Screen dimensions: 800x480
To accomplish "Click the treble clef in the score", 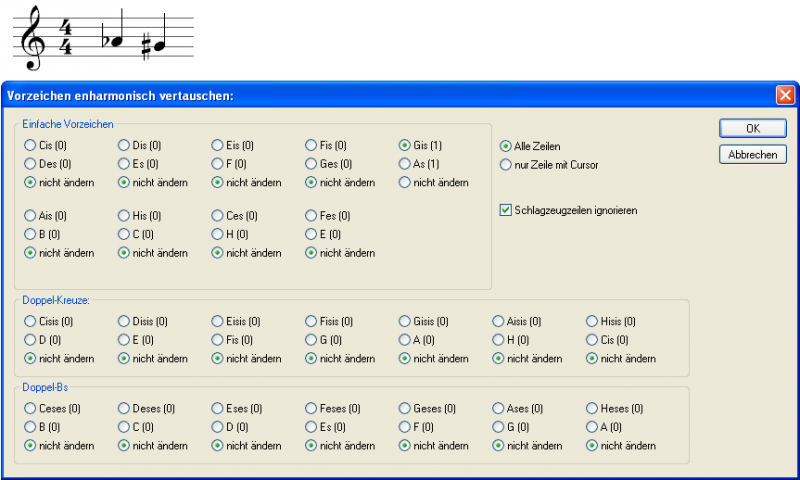I will 35,39.
